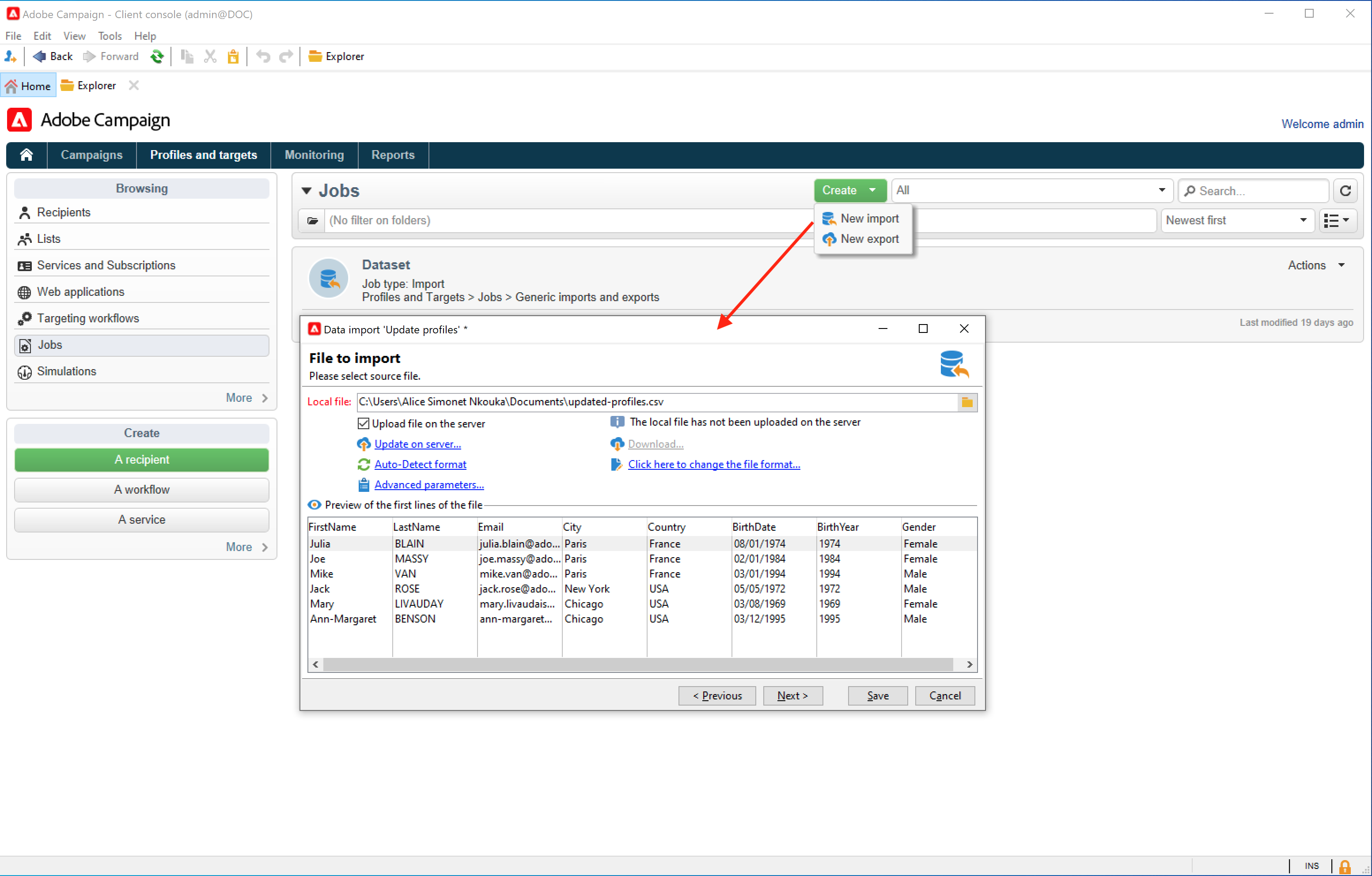The height and width of the screenshot is (876, 1372).
Task: Open the Newest first sort dropdown
Action: [1237, 220]
